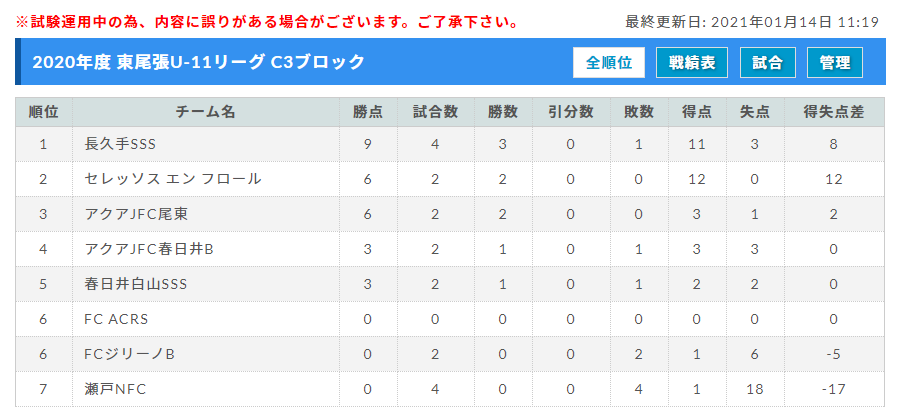Click the 瀬戸NFC team name
Image resolution: width=901 pixels, height=417 pixels.
coord(115,389)
